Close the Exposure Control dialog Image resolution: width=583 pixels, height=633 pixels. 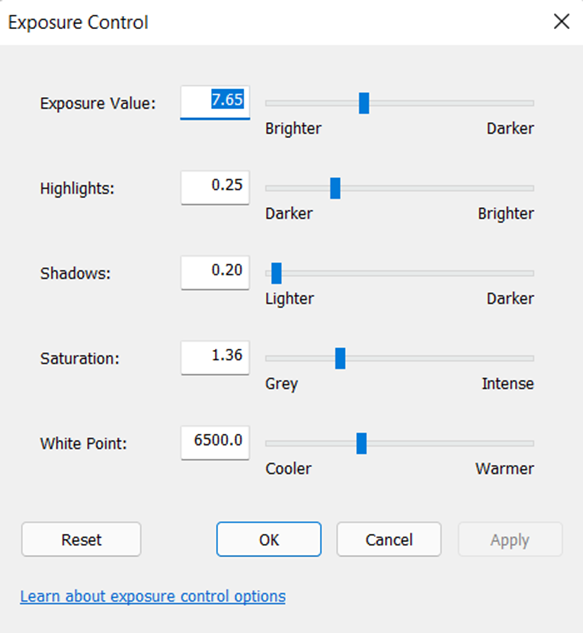point(561,22)
